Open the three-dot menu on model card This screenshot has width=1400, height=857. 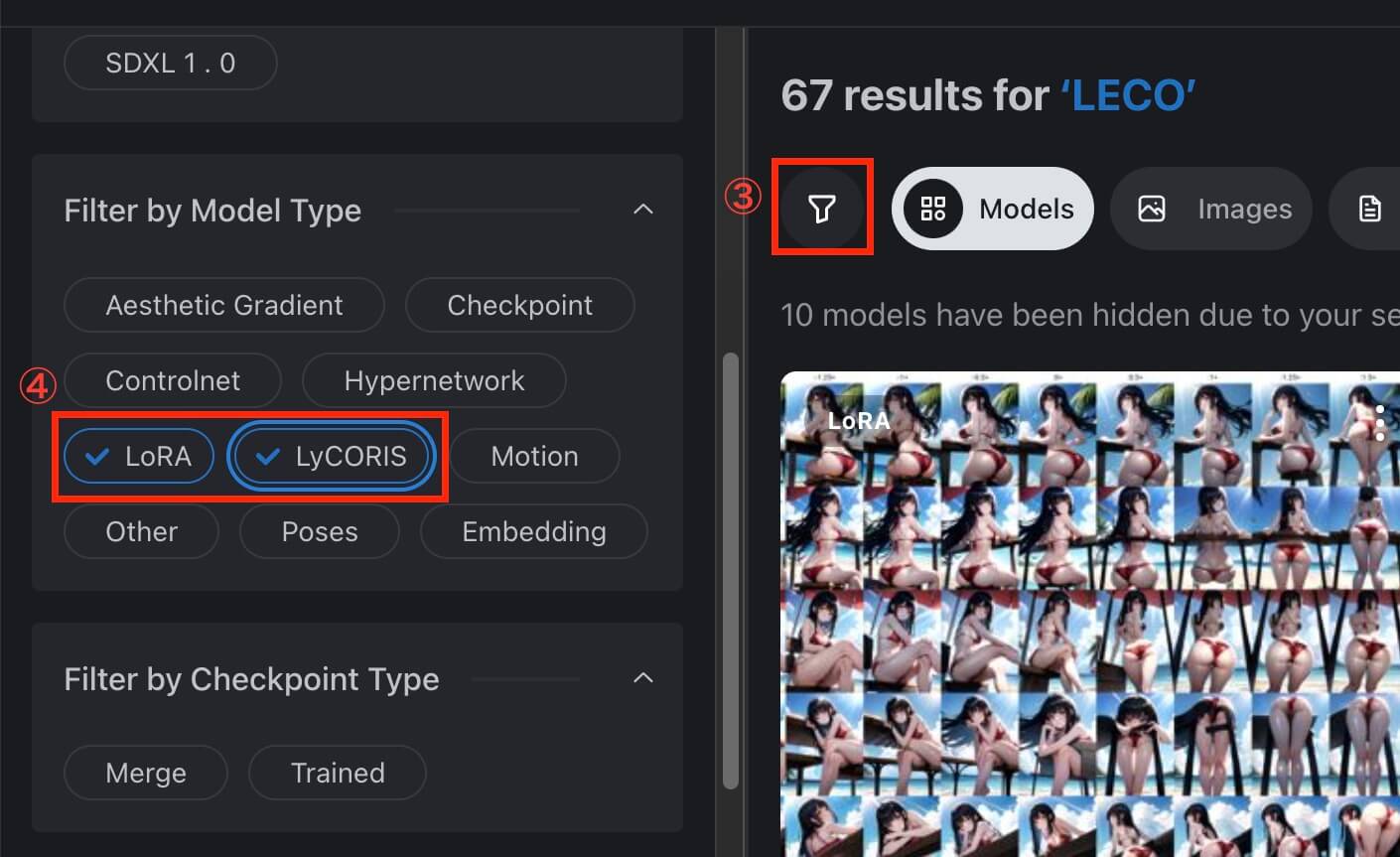click(1380, 423)
